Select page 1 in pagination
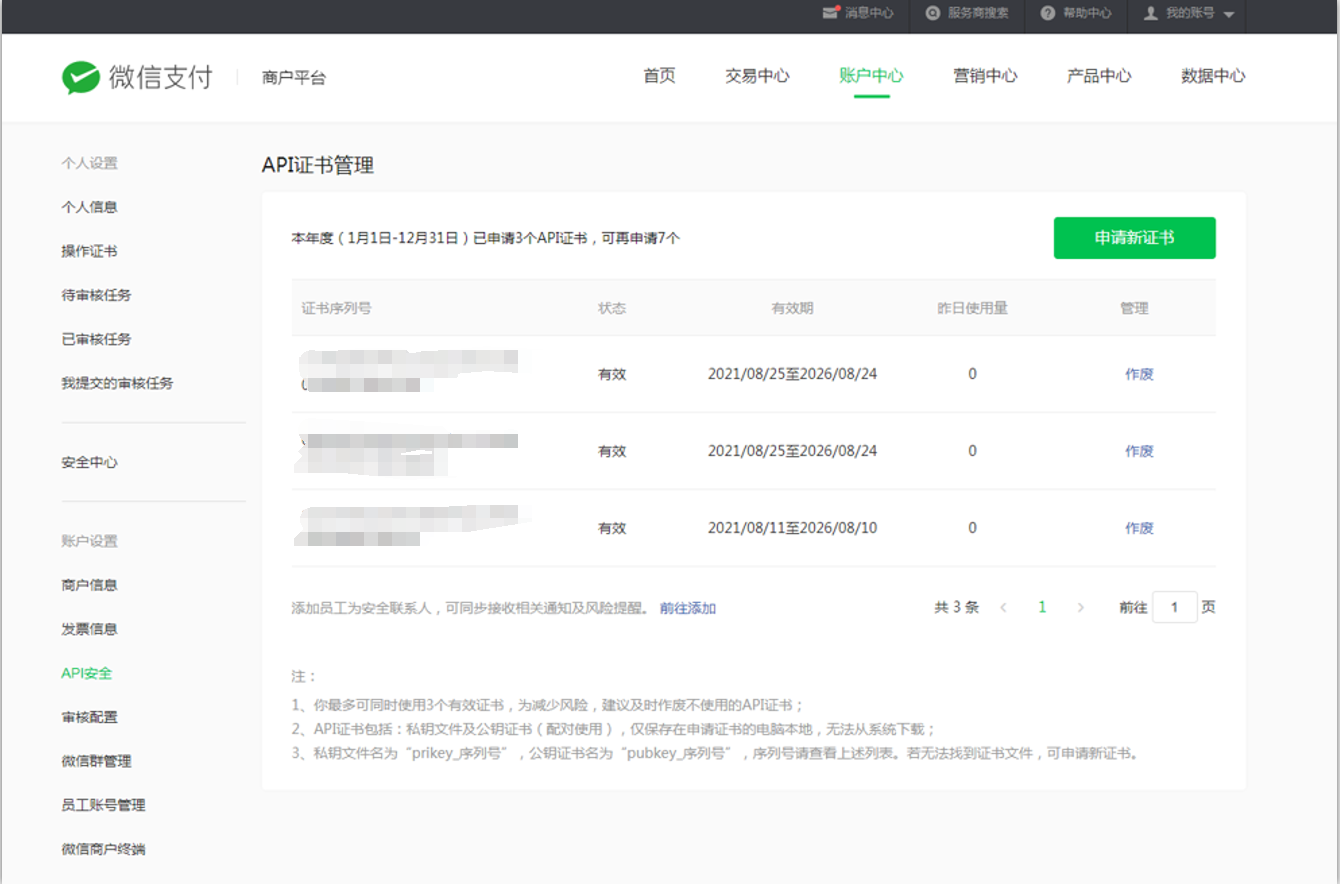Screen dimensions: 1340x884 1042,607
